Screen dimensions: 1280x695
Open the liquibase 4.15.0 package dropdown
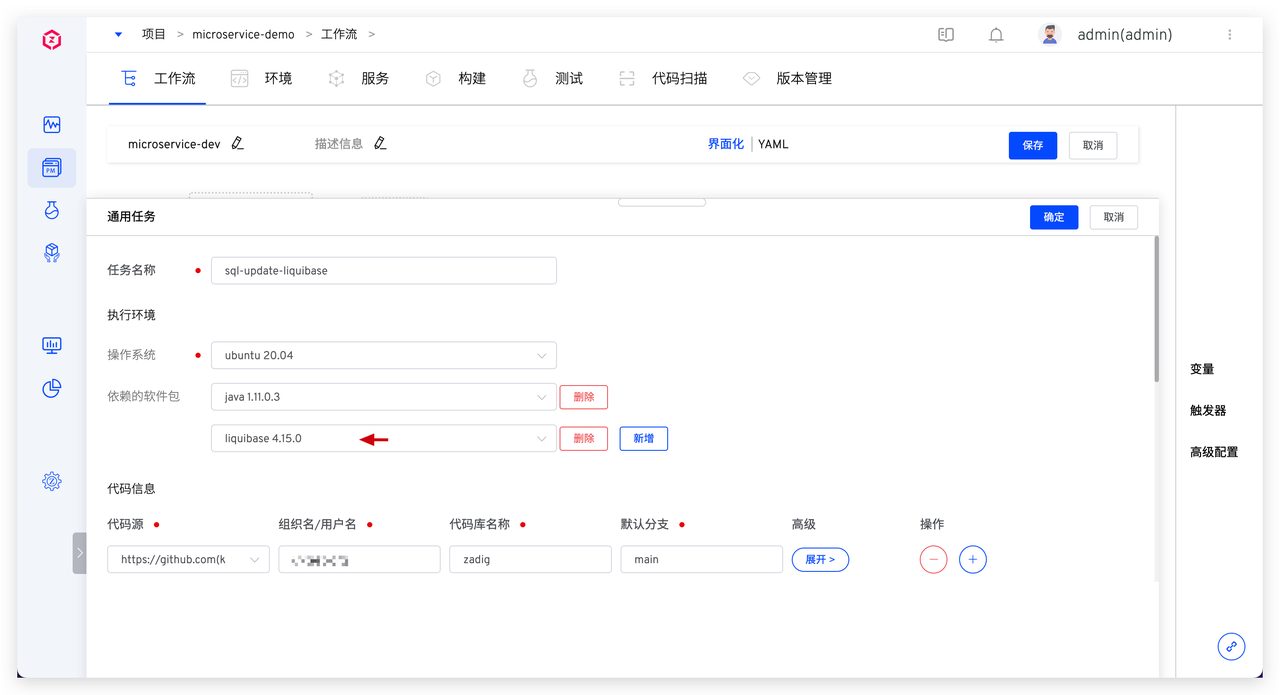(x=384, y=438)
